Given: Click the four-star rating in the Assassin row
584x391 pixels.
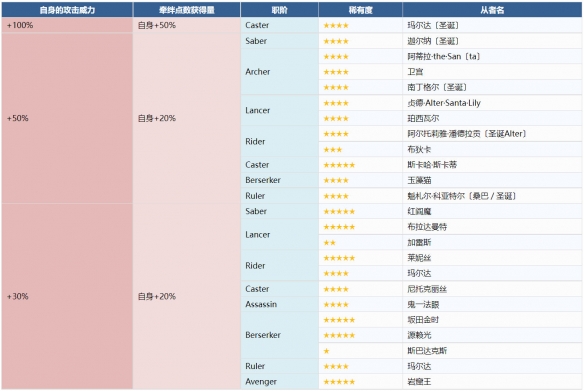Looking at the screenshot, I should (336, 305).
